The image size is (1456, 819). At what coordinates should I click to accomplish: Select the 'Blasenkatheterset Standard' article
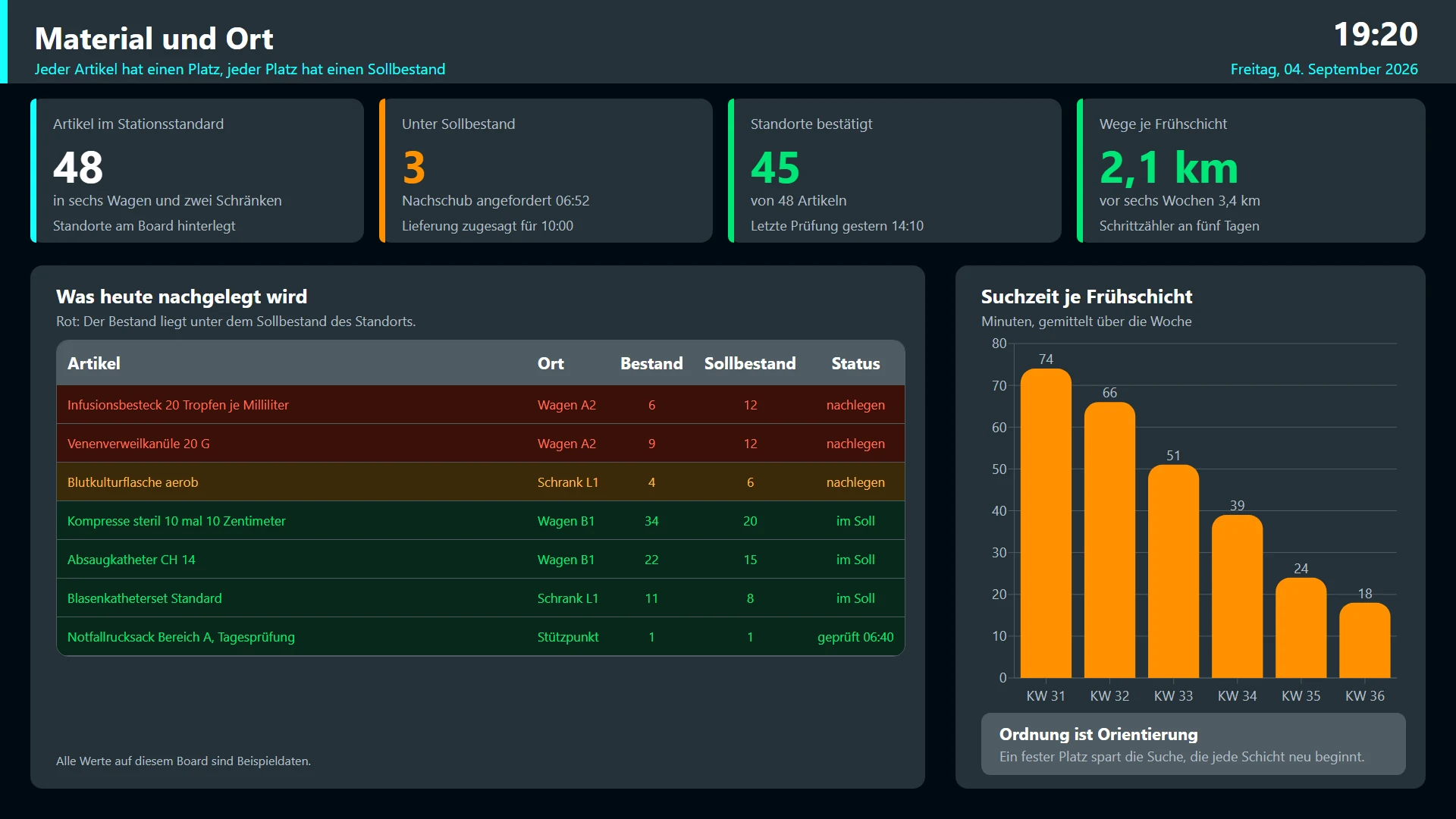coord(145,598)
